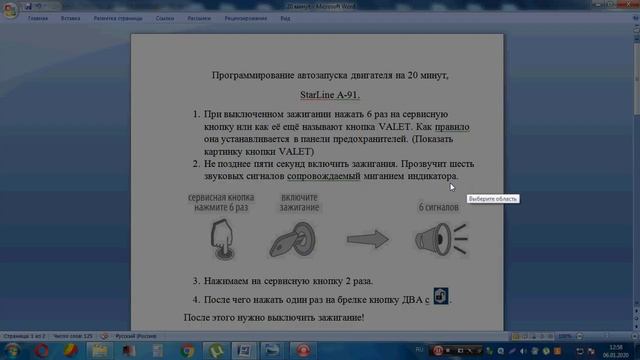Click the 'сервисная кнопка нажмите 6 раз' caption
Image resolution: width=640 pixels, height=360 pixels.
221,202
